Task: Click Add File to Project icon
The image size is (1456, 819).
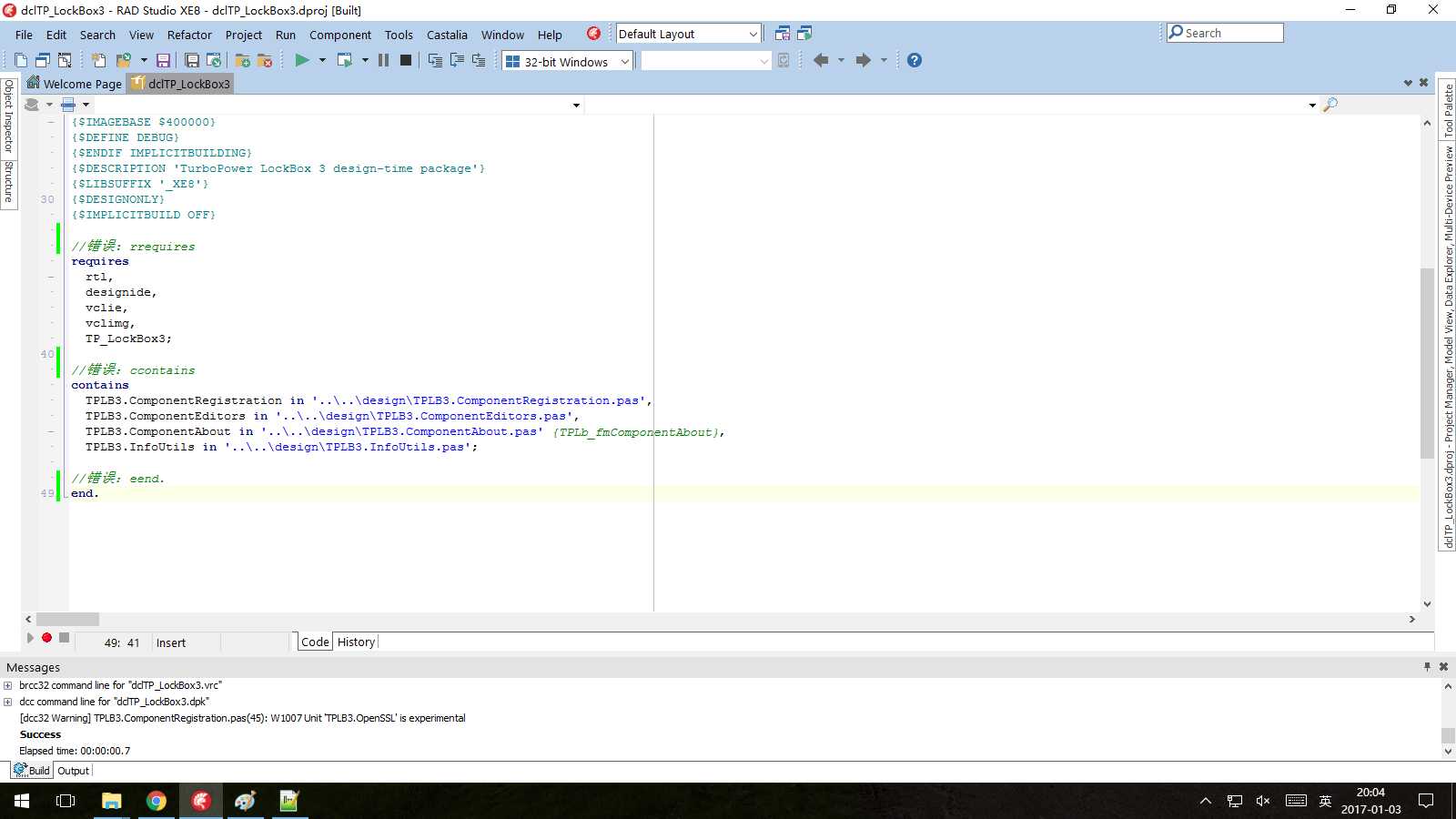Action: click(x=243, y=60)
